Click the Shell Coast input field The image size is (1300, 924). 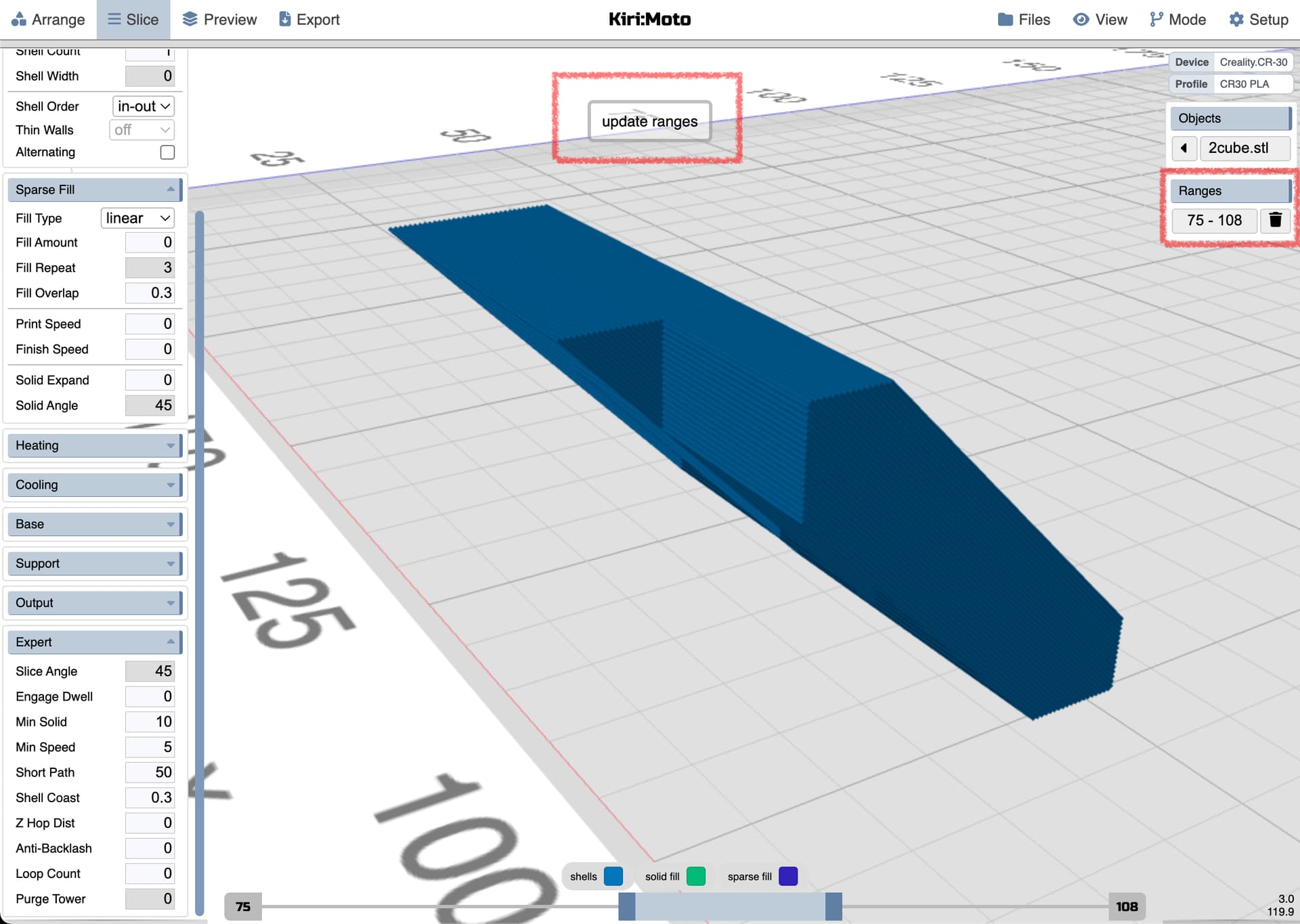point(150,797)
